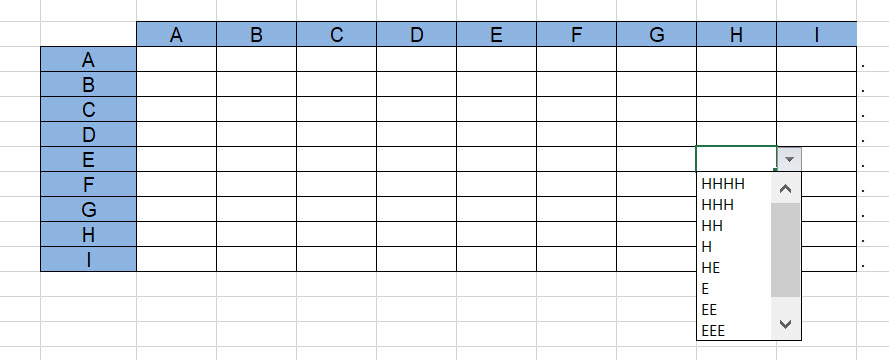Viewport: 889px width, 360px height.
Task: Click the blue row header labeled C
Action: (88, 109)
